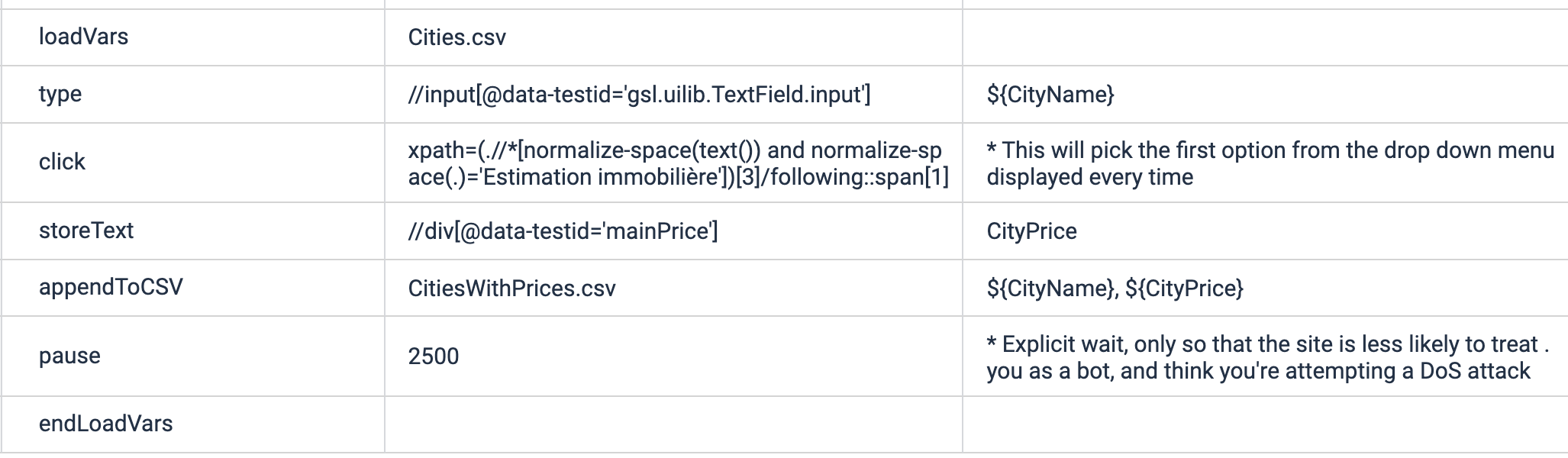Image resolution: width=1568 pixels, height=458 pixels.
Task: Select the mainPrice div locator cell
Action: (563, 231)
